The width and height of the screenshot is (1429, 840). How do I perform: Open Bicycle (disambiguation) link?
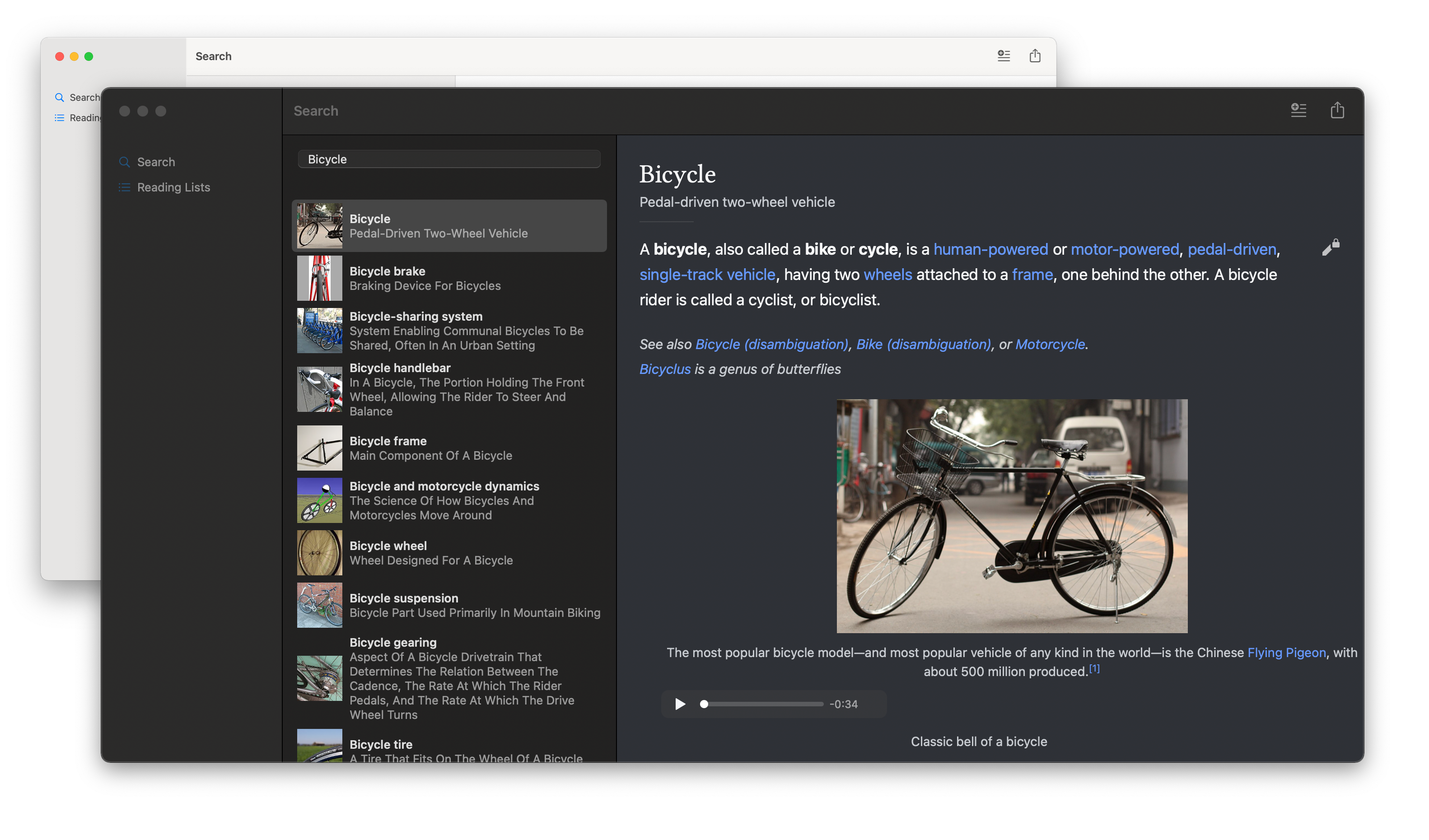[x=771, y=344]
